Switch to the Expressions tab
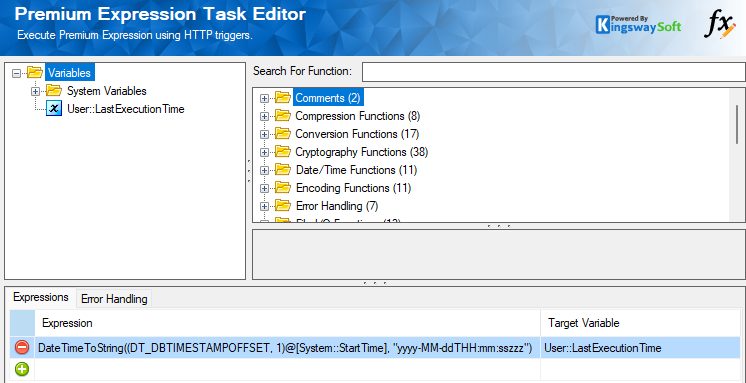This screenshot has height=383, width=746. [41, 298]
